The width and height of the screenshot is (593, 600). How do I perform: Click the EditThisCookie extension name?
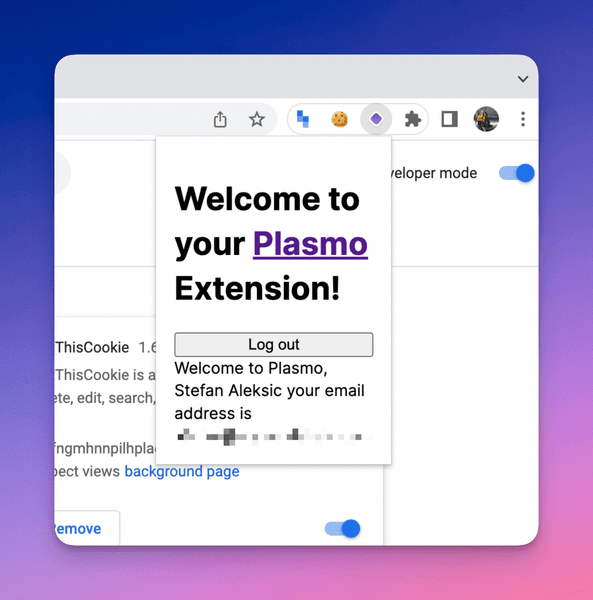tap(92, 347)
